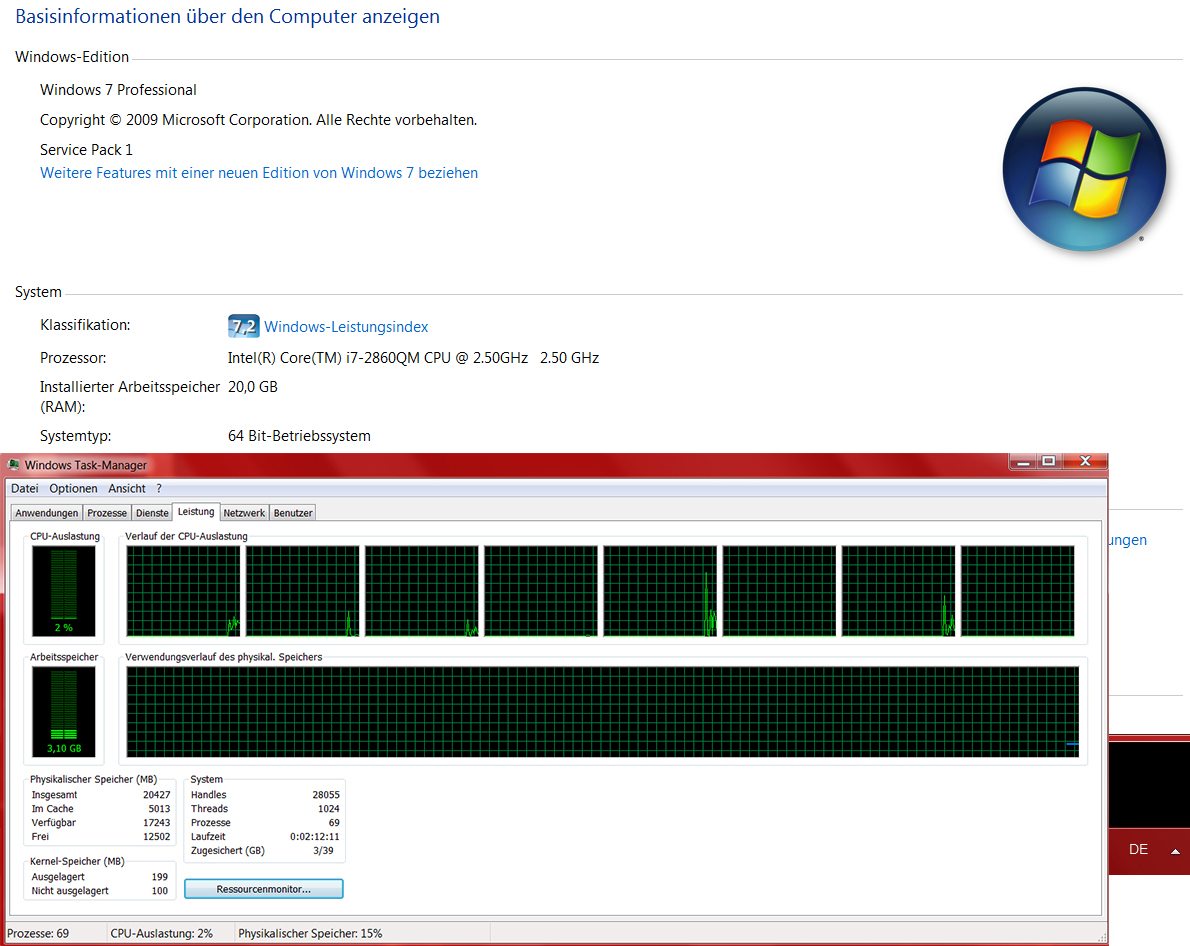
Task: Click the last CPU core history graph
Action: (x=1017, y=591)
